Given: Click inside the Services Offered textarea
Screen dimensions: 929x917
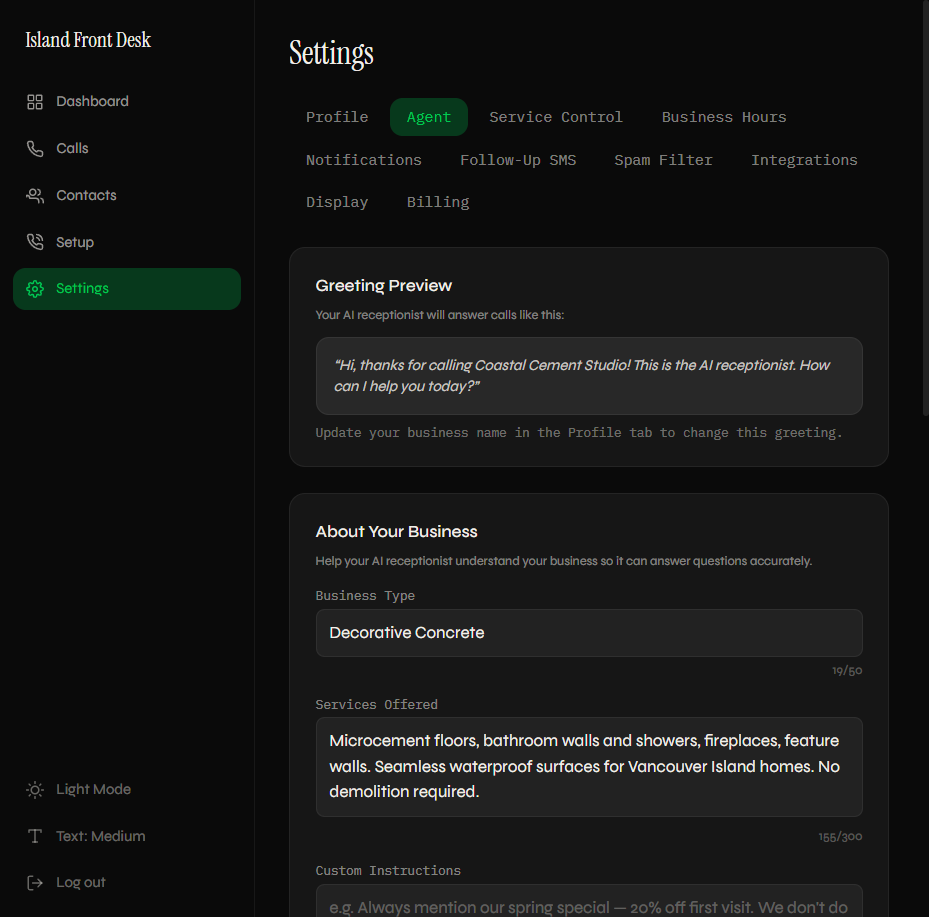Looking at the screenshot, I should point(589,766).
